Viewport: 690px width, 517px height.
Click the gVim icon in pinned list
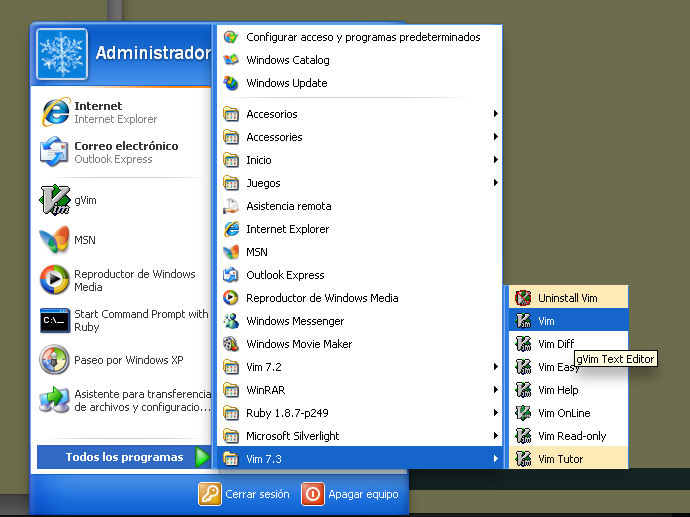54,200
